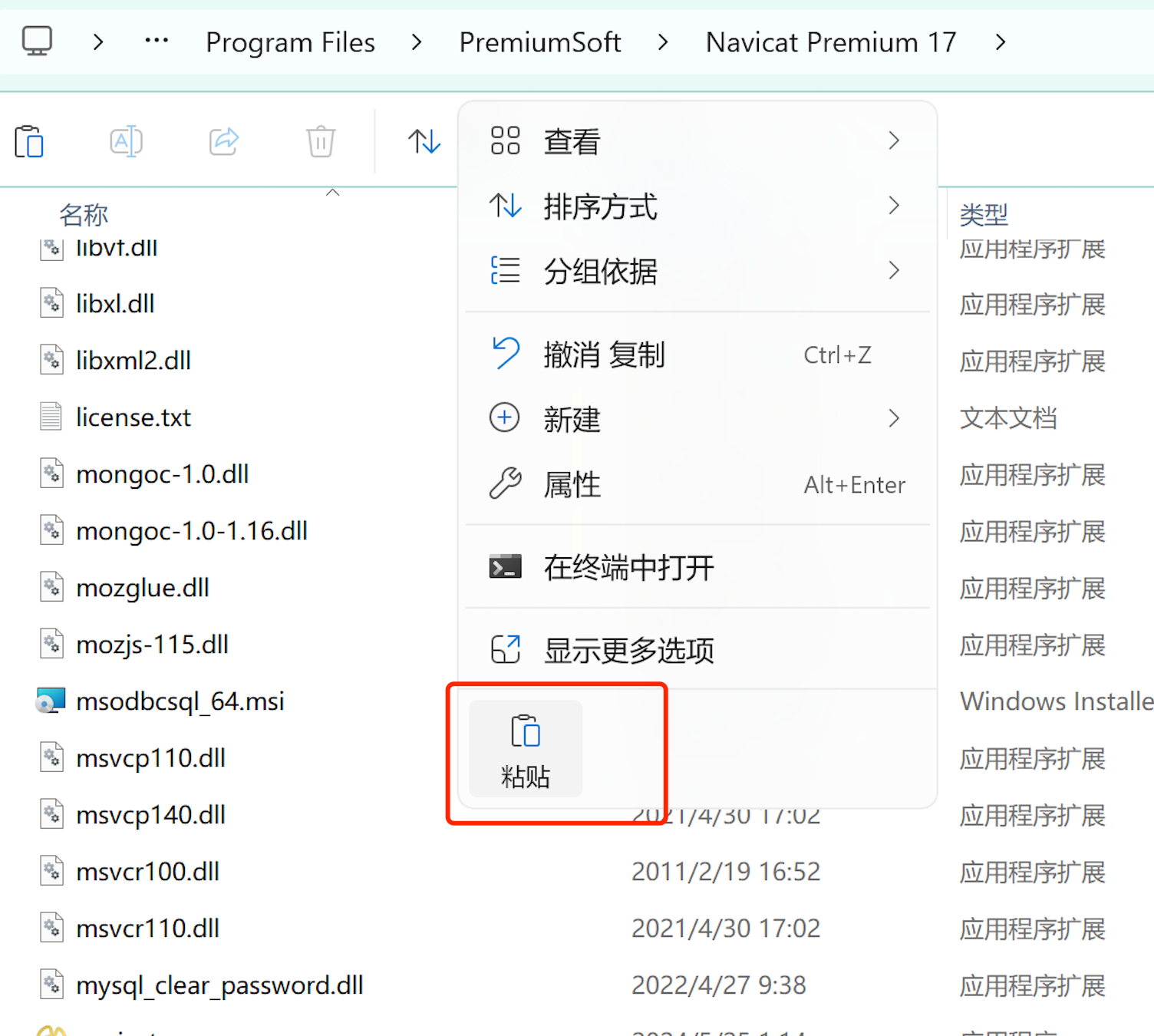The height and width of the screenshot is (1036, 1154).
Task: Click the Paste icon in the toolbar
Action: click(29, 141)
